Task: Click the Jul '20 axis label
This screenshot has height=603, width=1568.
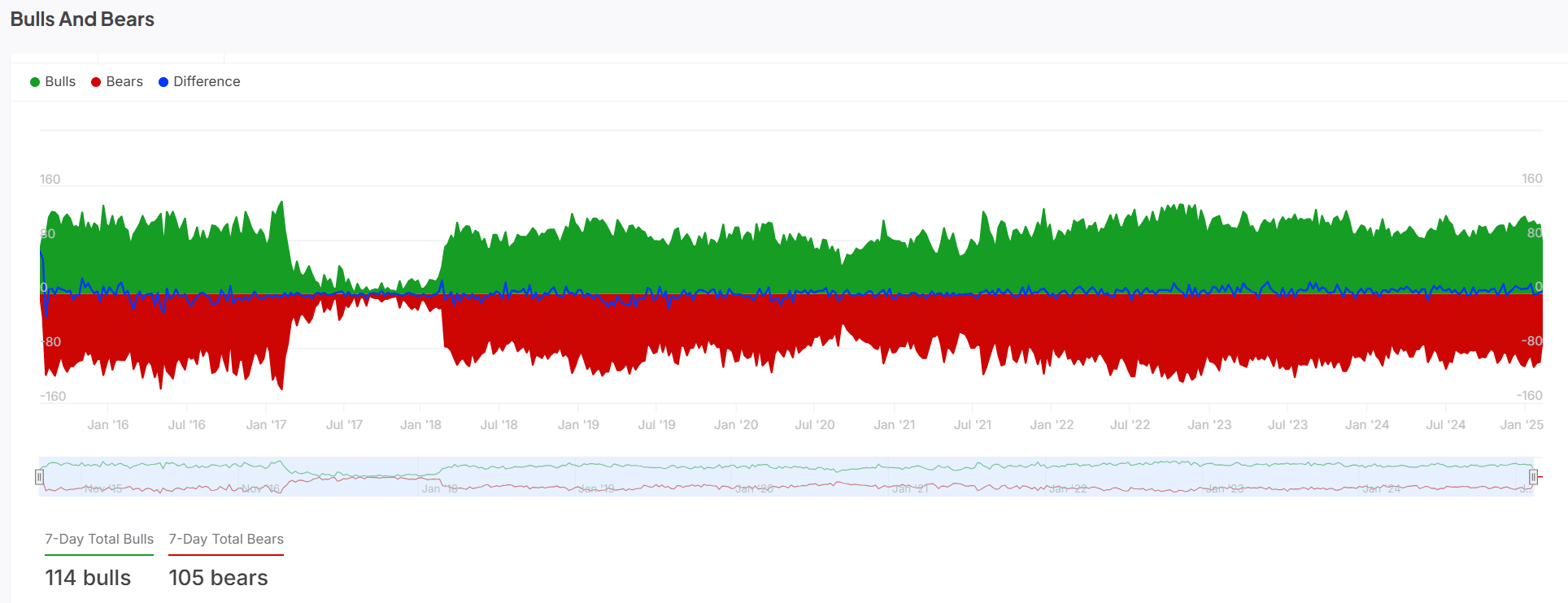Action: (x=814, y=425)
